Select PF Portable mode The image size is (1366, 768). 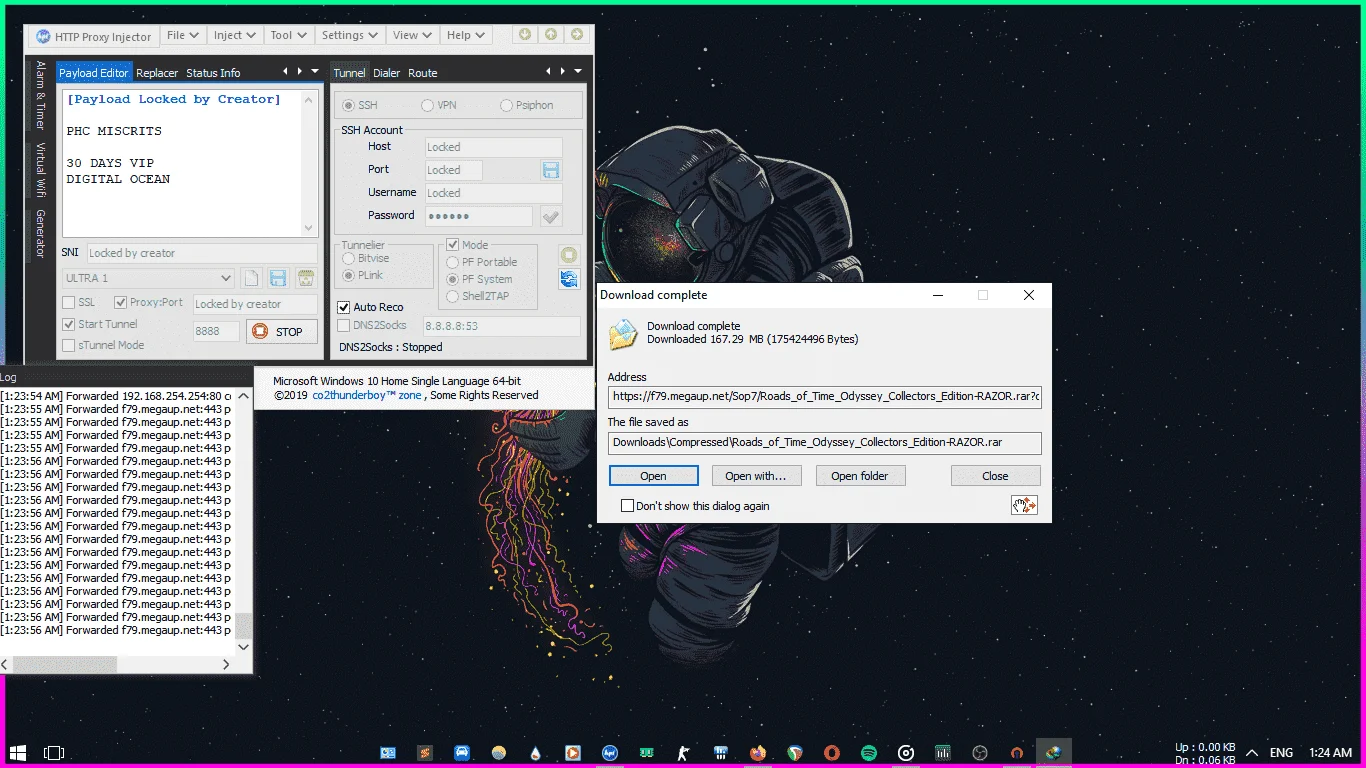[x=453, y=262]
